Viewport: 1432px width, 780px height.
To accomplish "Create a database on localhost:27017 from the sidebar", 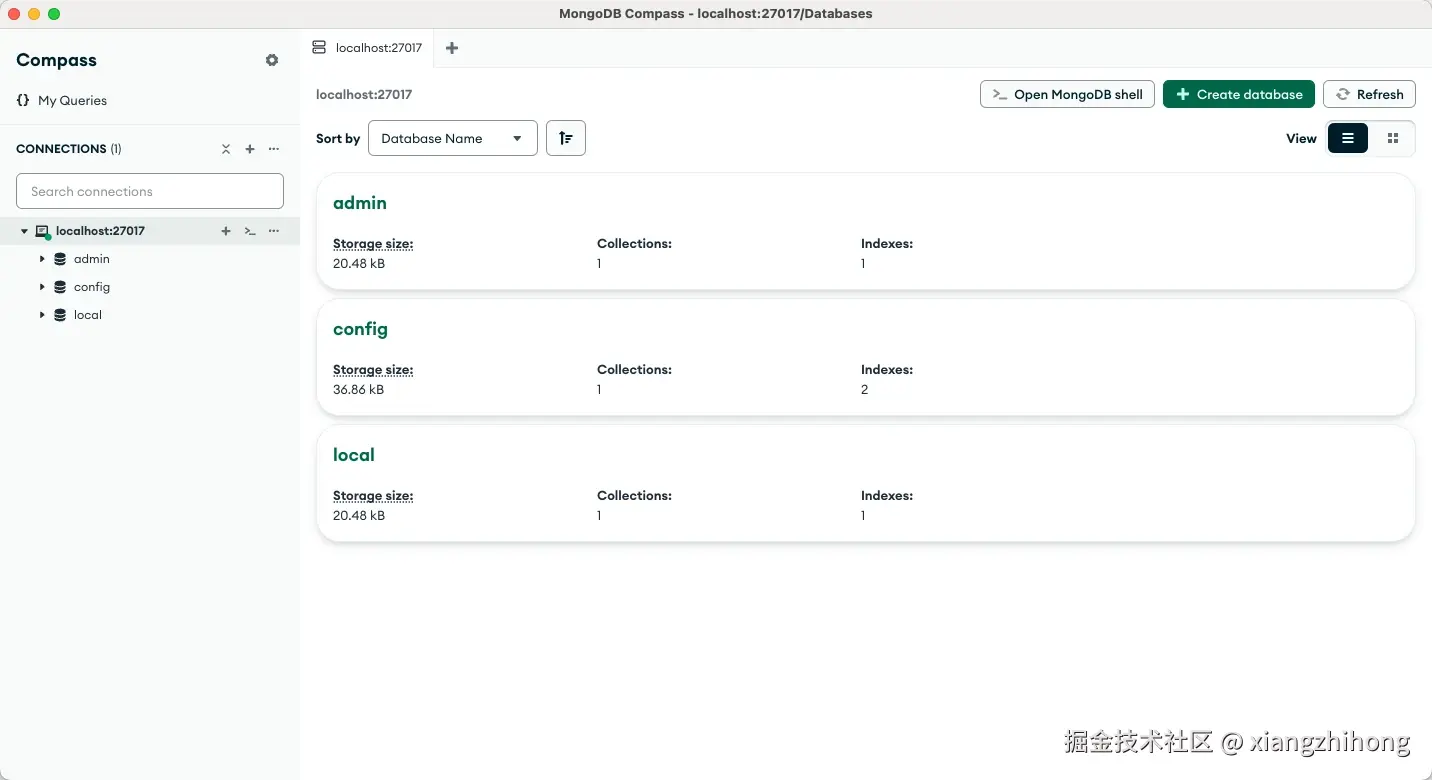I will point(226,231).
